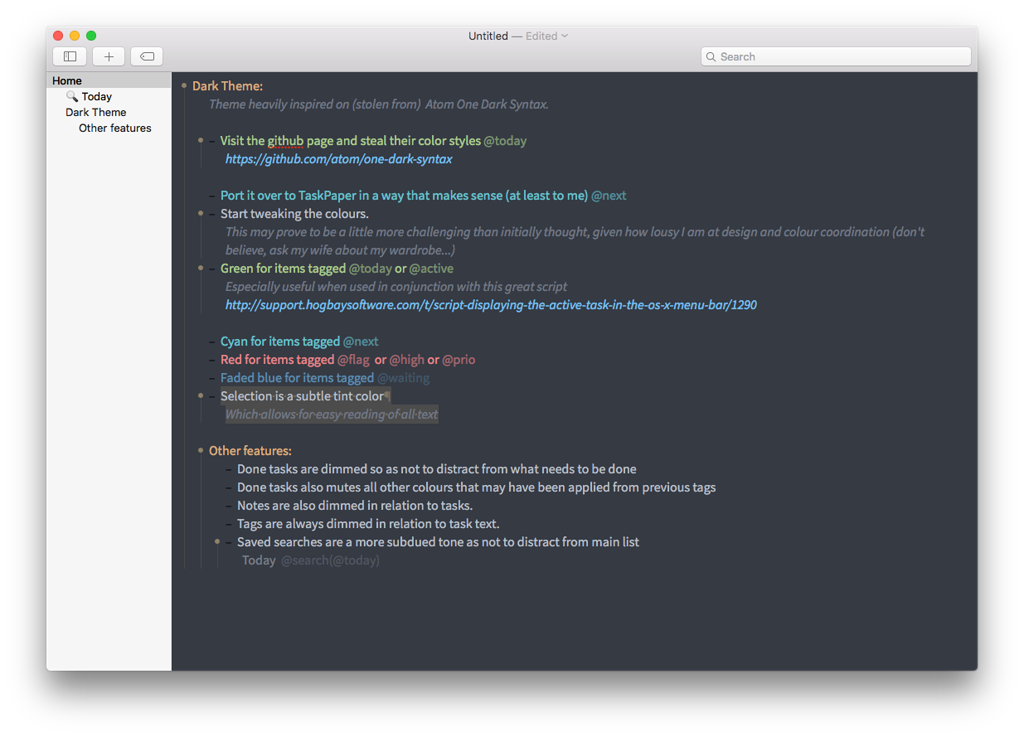Toggle the sidebar with the leftmost toolbar icon

[x=69, y=56]
